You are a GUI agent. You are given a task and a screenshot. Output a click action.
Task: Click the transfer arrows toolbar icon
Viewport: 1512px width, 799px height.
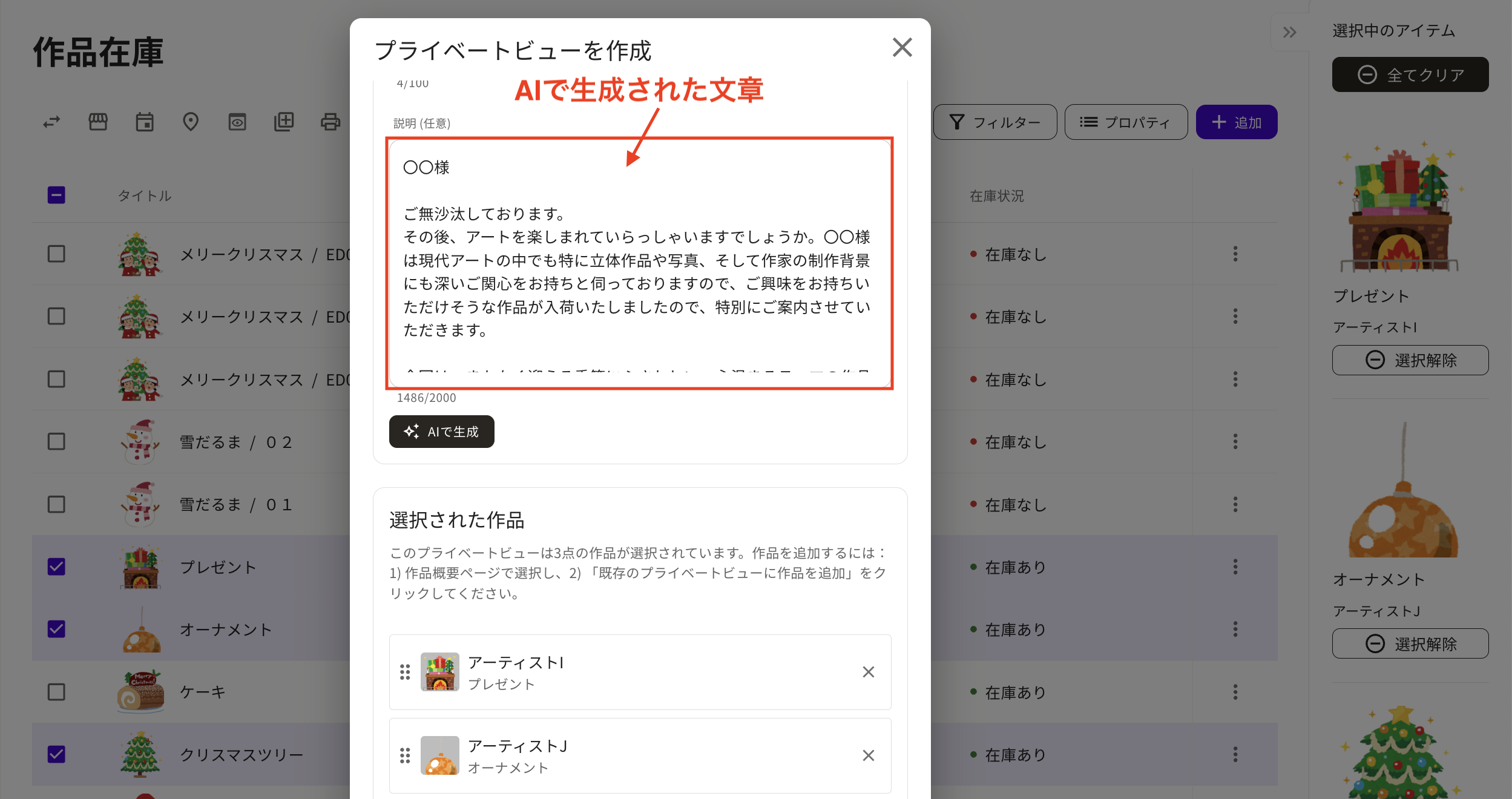click(x=51, y=122)
